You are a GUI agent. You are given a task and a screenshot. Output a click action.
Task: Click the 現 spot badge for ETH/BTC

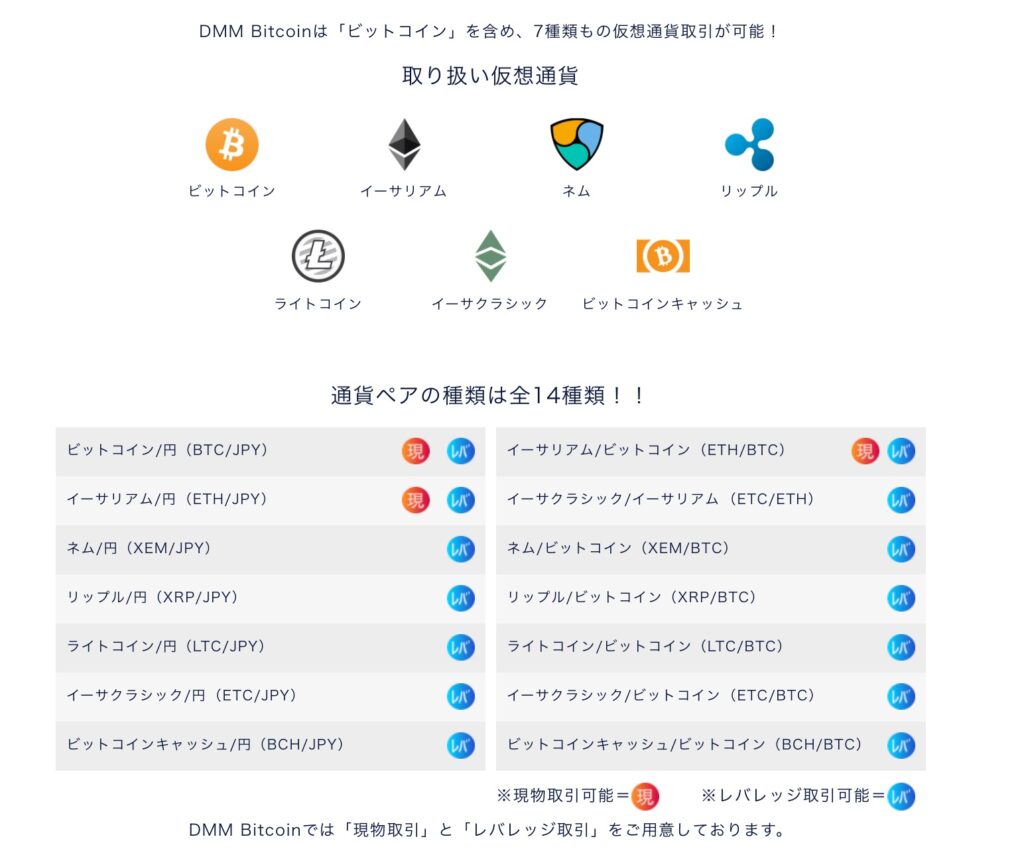(x=865, y=451)
